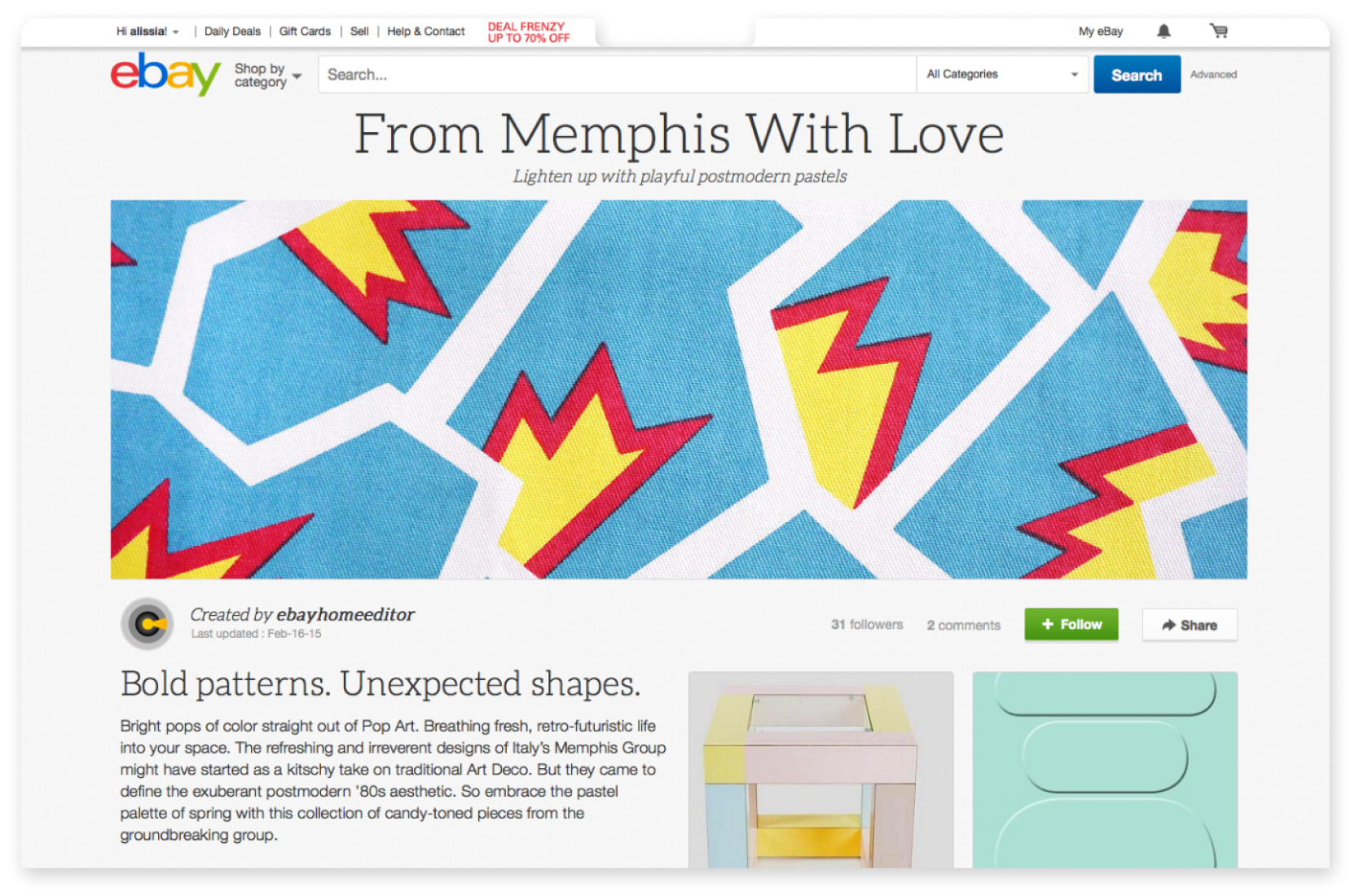Open the notifications bell icon
1355x896 pixels.
coord(1164,31)
